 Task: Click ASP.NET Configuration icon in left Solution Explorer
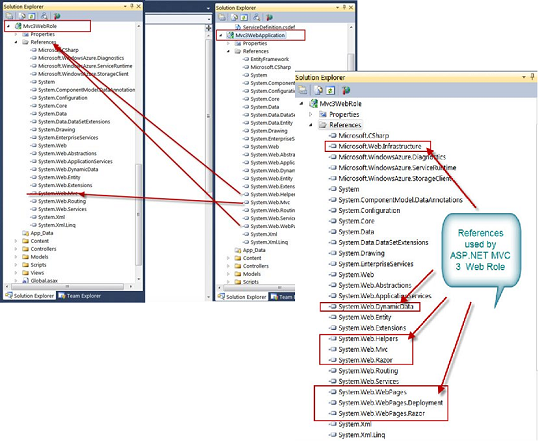click(x=57, y=16)
